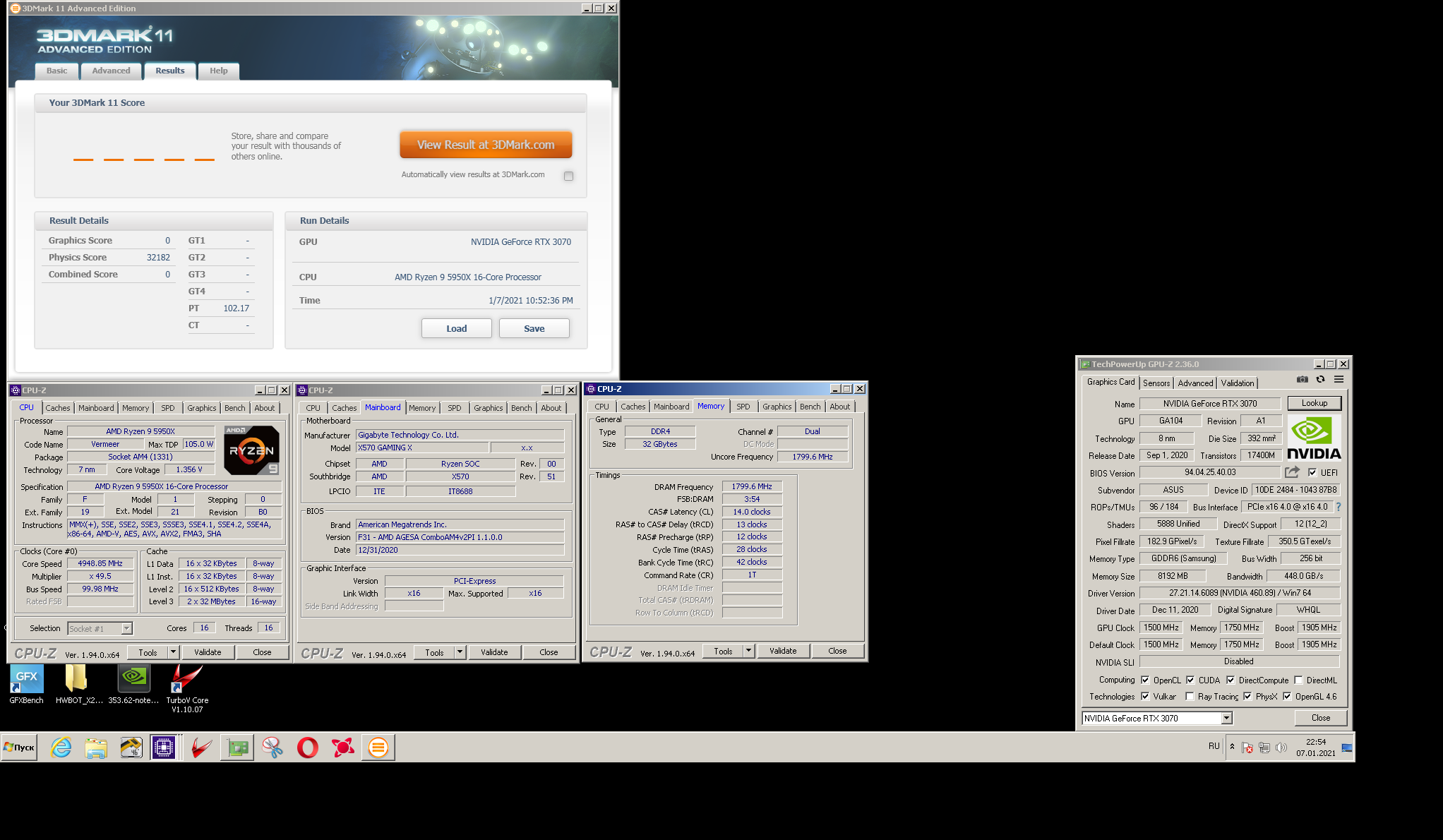The width and height of the screenshot is (1443, 840).
Task: Toggle the DirectML checkbox
Action: click(1298, 680)
